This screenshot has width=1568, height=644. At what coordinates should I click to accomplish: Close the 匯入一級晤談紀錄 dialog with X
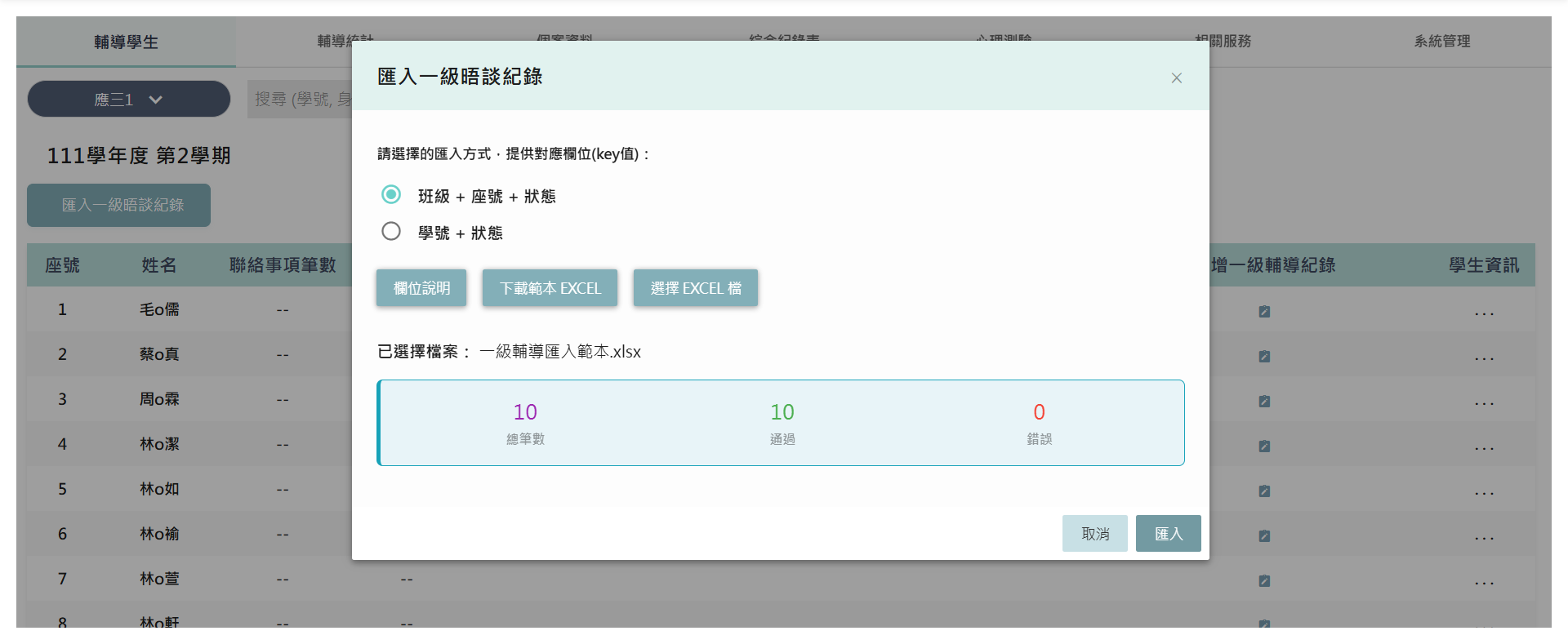[x=1176, y=78]
